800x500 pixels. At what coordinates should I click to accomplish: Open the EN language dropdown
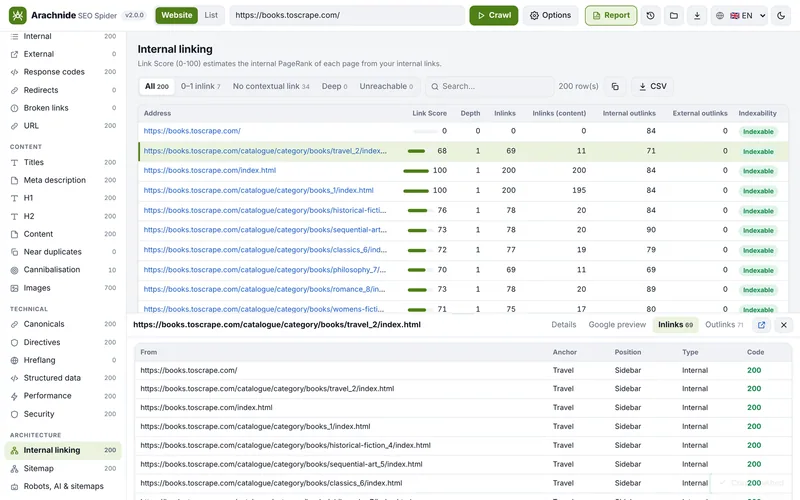(x=748, y=15)
